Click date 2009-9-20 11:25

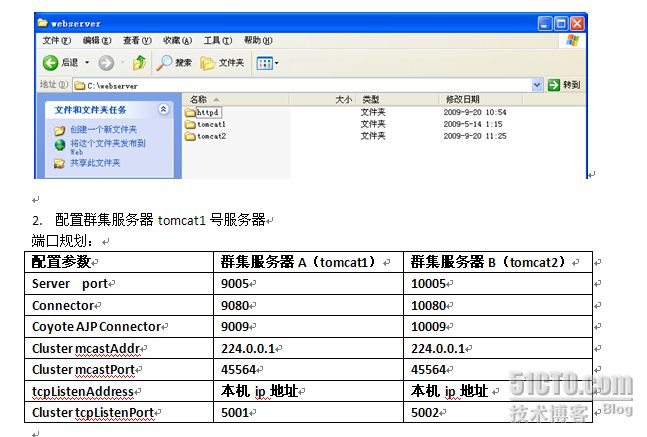coord(475,136)
